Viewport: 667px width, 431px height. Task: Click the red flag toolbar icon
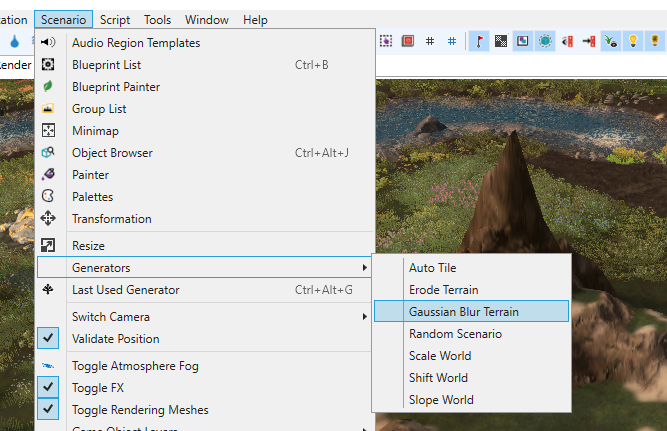click(x=479, y=41)
